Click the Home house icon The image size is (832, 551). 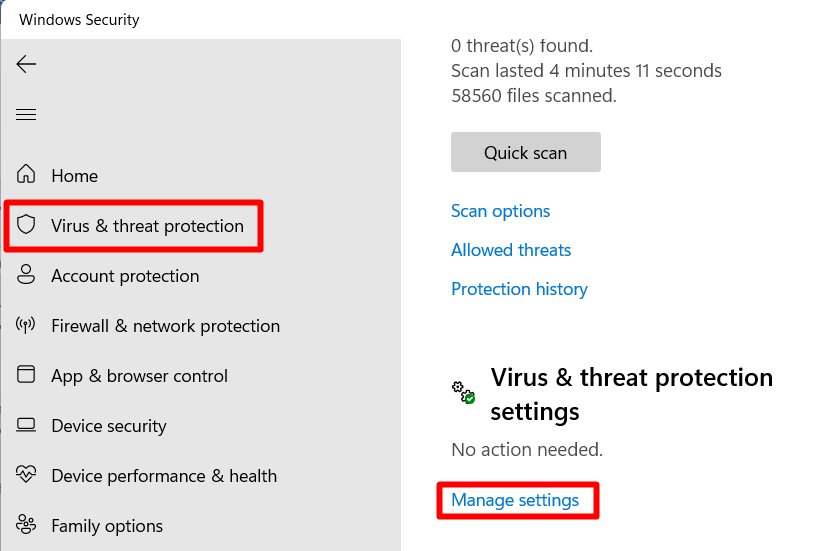26,174
